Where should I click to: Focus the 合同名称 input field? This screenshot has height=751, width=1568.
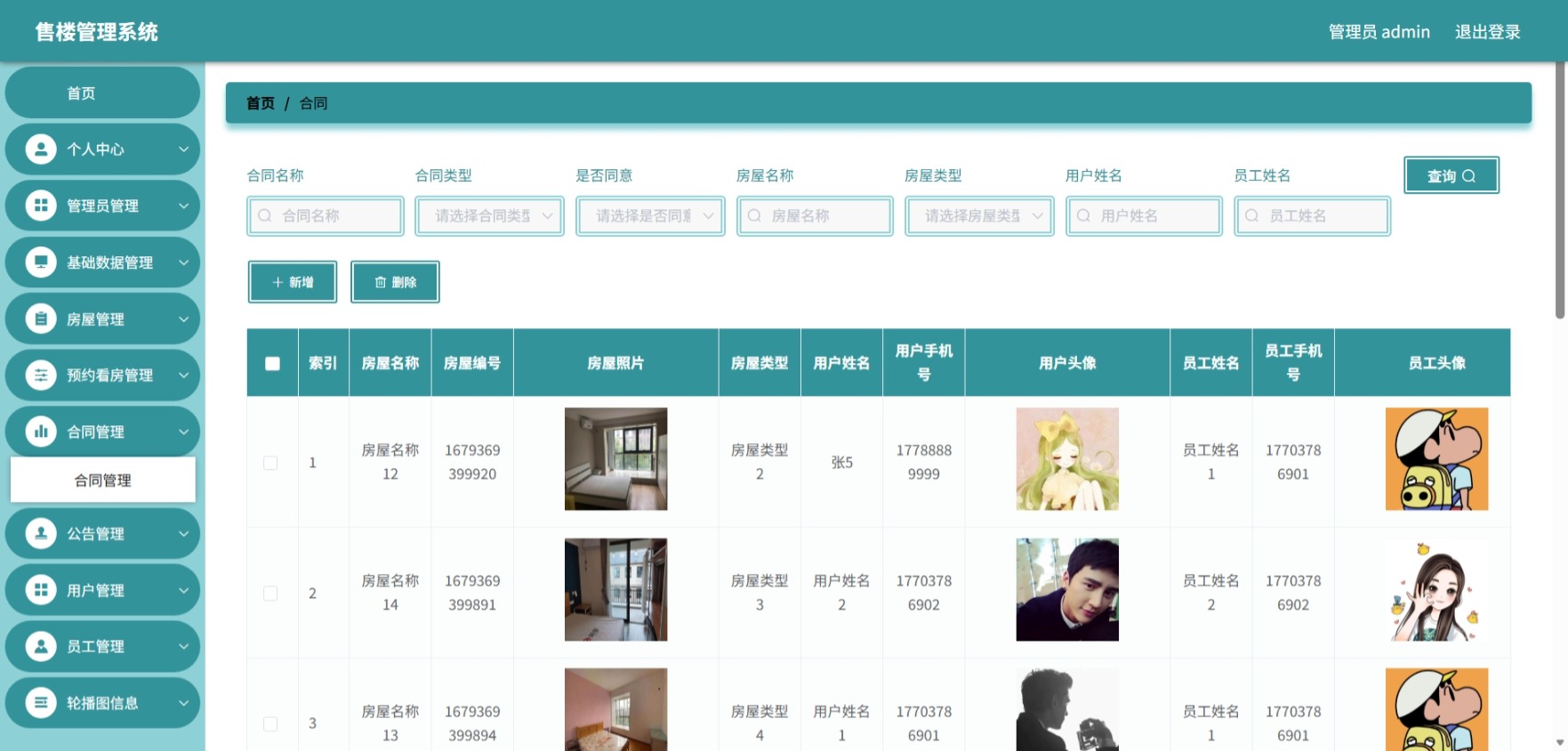(326, 215)
